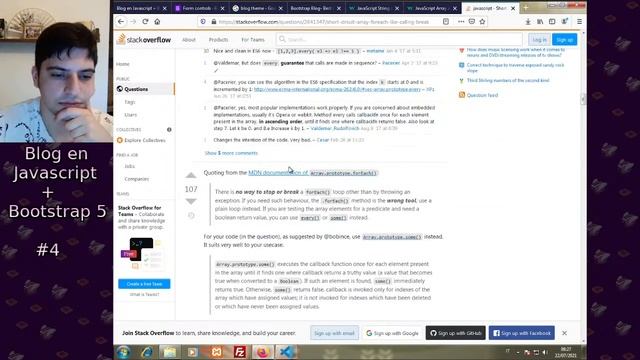Click 'Create a free Team' button
The width and height of the screenshot is (640, 360).
(144, 284)
